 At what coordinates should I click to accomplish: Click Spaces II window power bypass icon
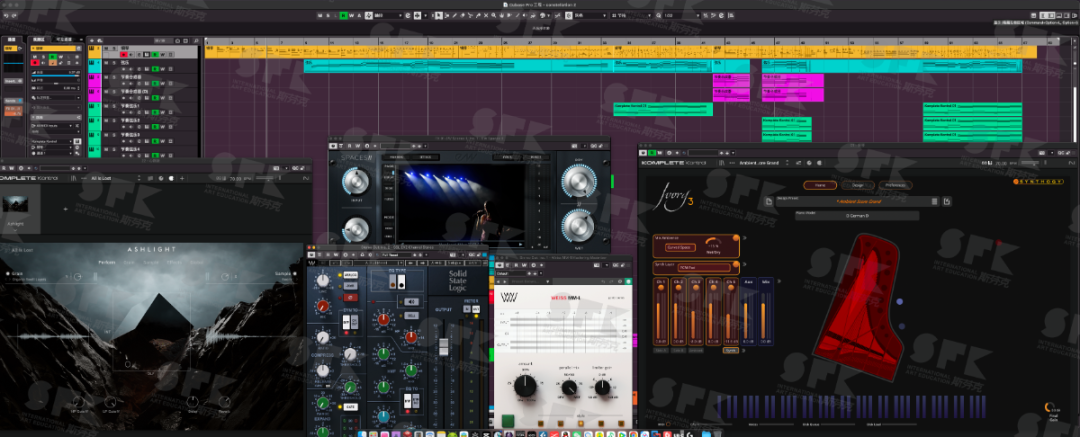tap(333, 145)
